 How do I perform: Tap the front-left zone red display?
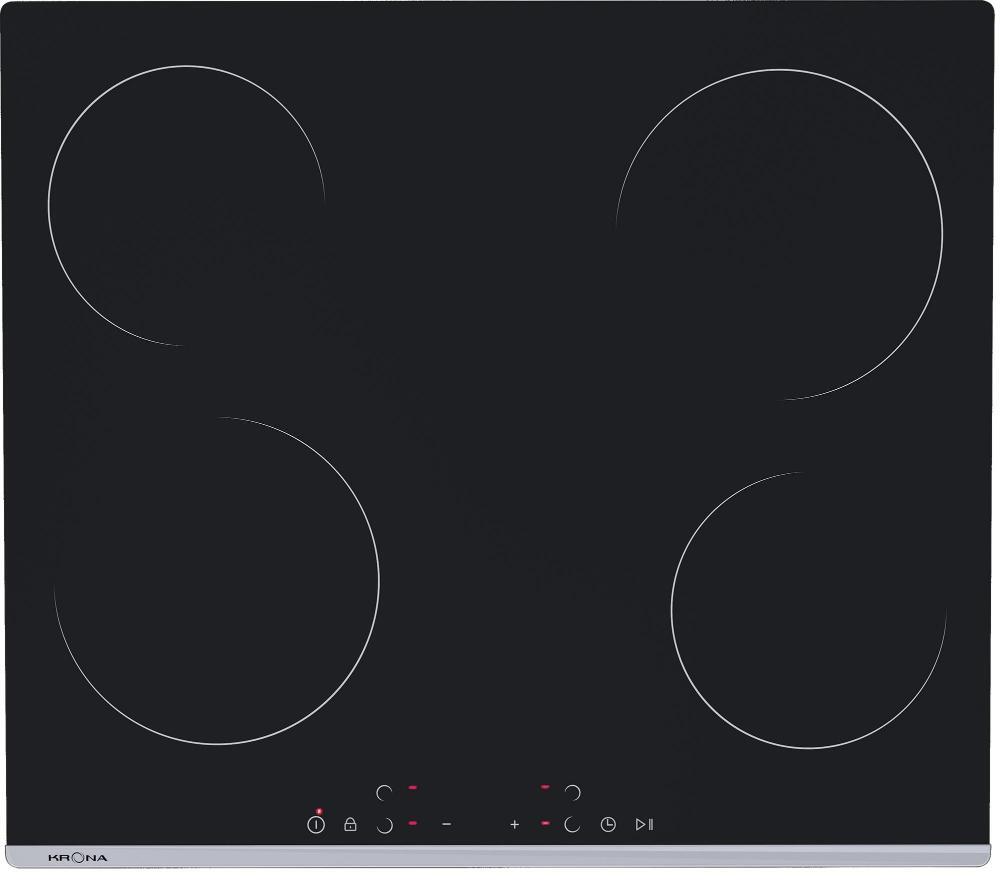[x=412, y=823]
